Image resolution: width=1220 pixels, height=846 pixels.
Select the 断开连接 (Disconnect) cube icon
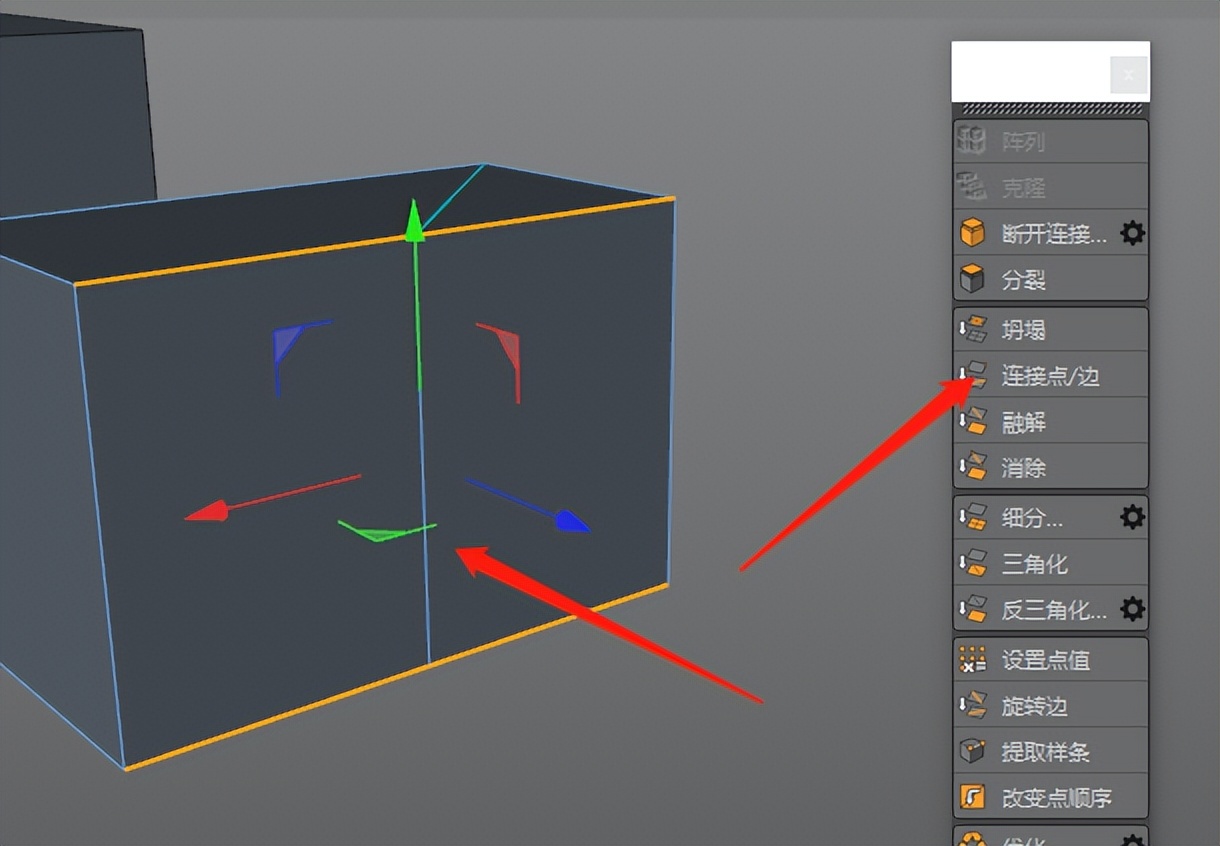pyautogui.click(x=971, y=232)
